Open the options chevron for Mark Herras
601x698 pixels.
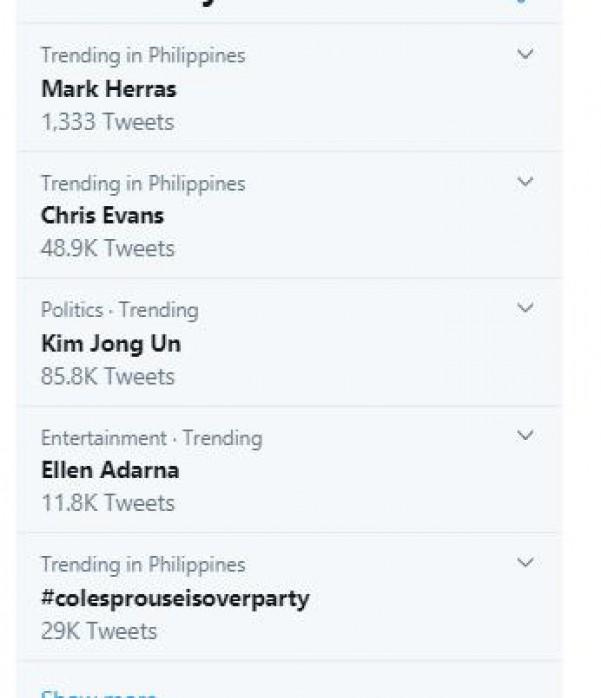point(525,55)
